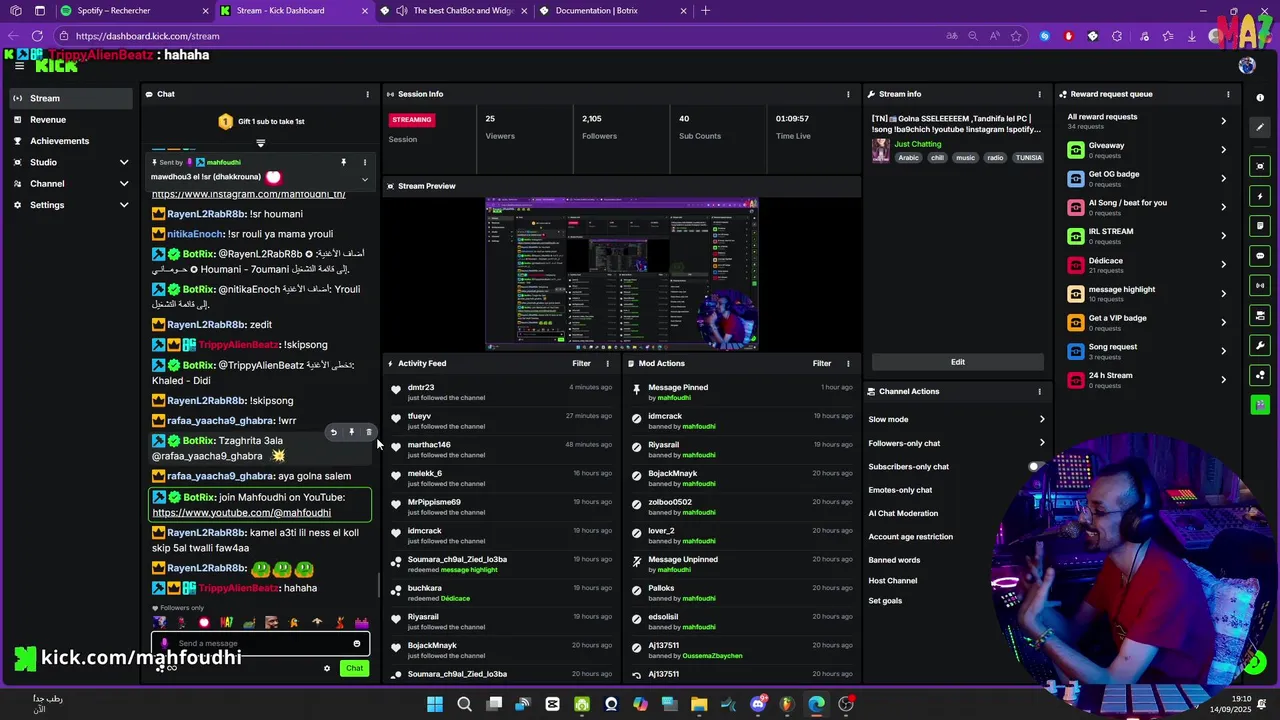Click Set goals in Channel Actions
The width and height of the screenshot is (1280, 720).
[x=885, y=601]
